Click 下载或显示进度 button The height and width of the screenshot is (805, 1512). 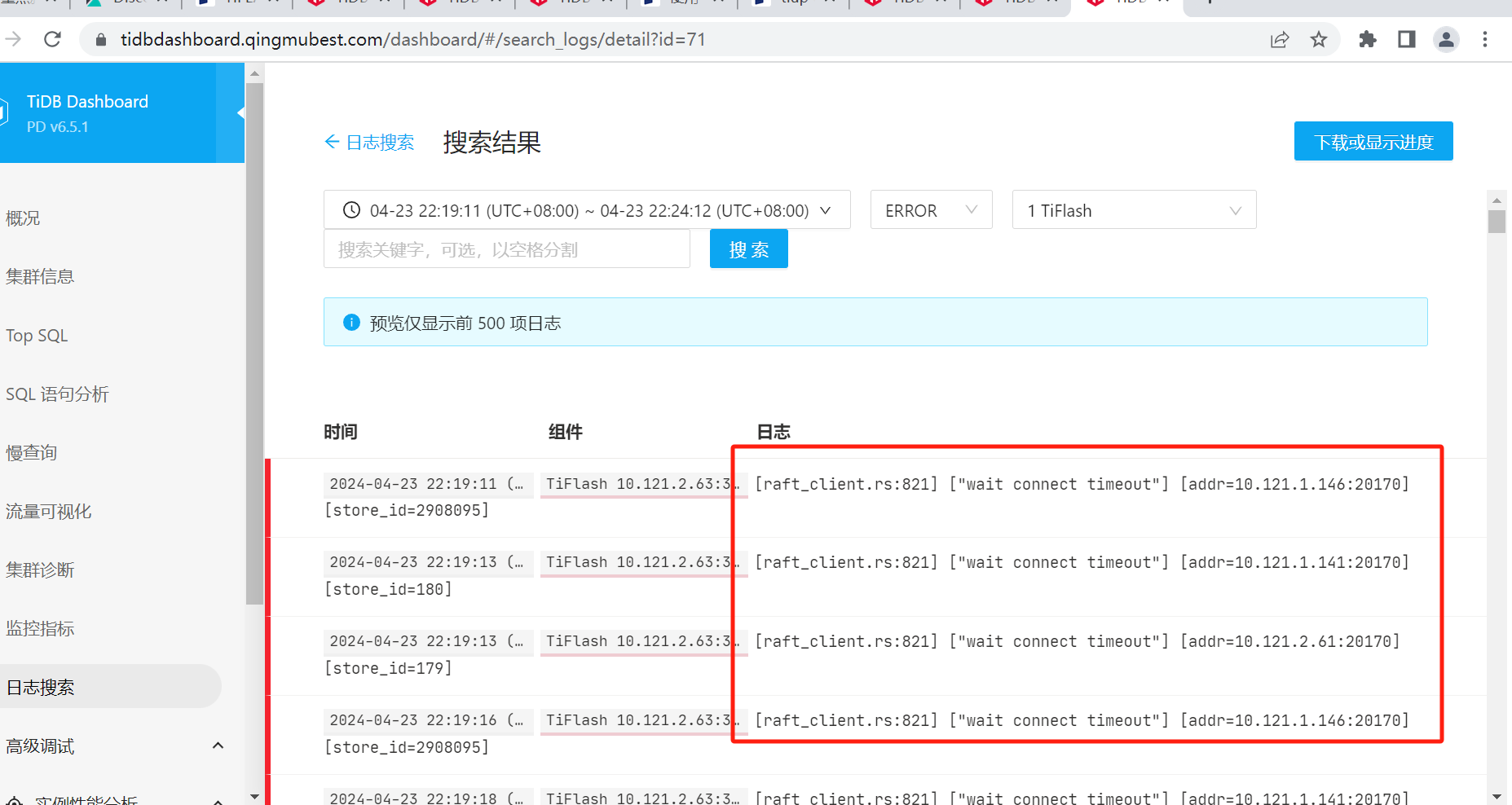coord(1373,142)
